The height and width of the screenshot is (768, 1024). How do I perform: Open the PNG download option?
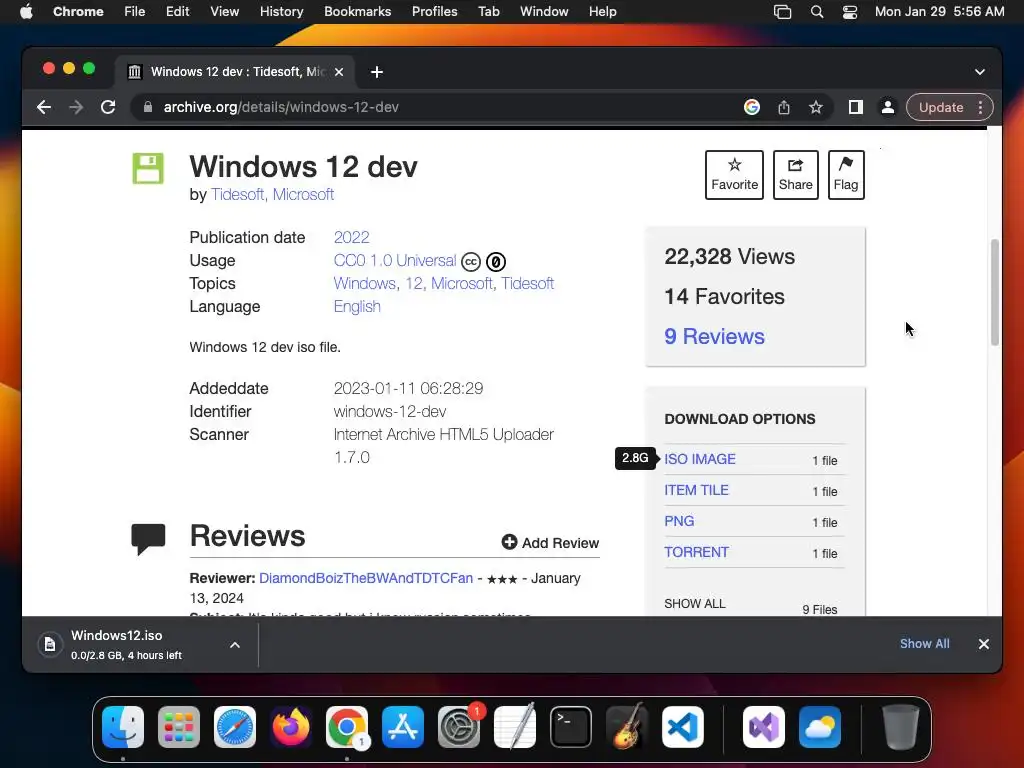click(x=679, y=521)
